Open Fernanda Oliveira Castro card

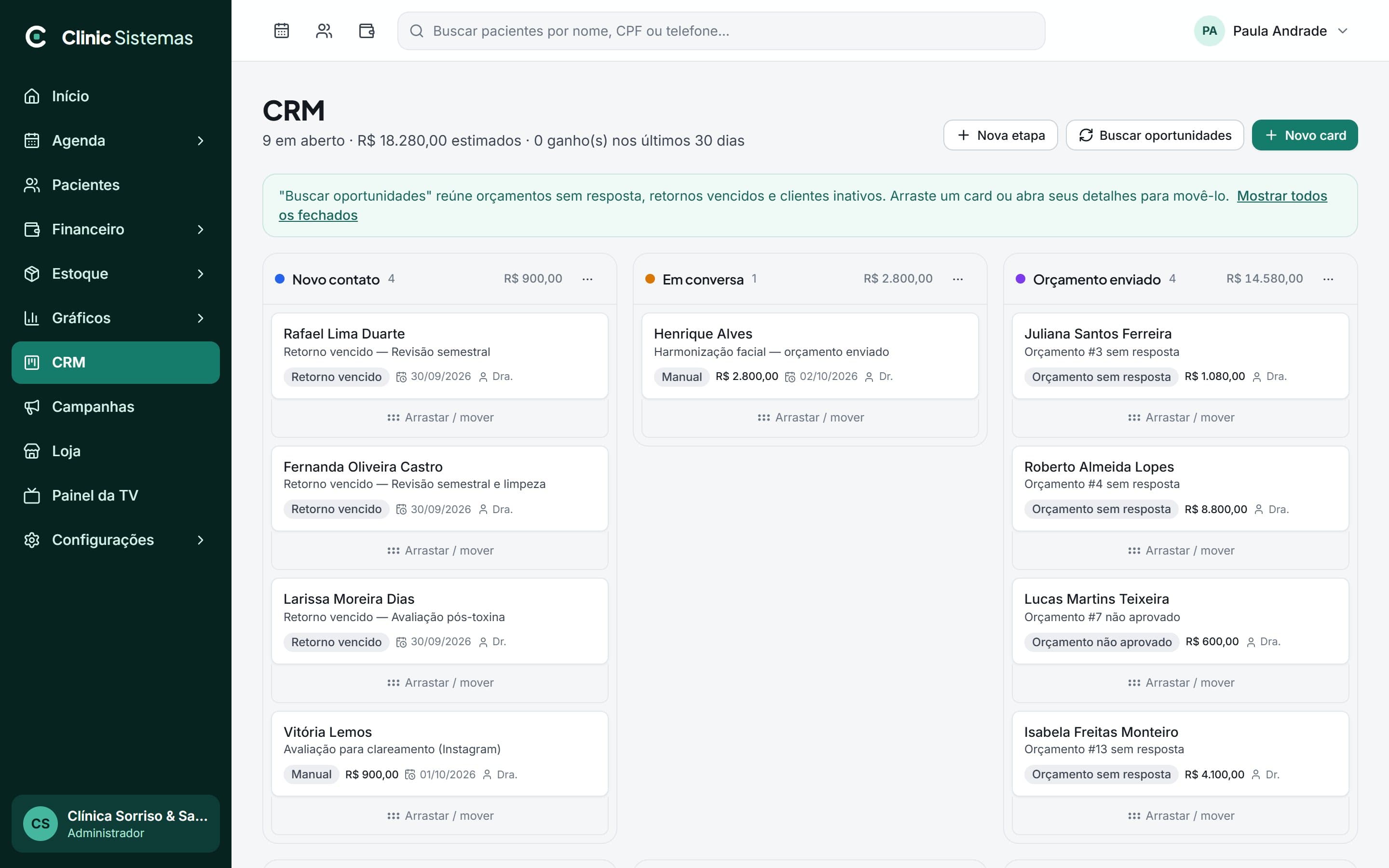[x=440, y=488]
